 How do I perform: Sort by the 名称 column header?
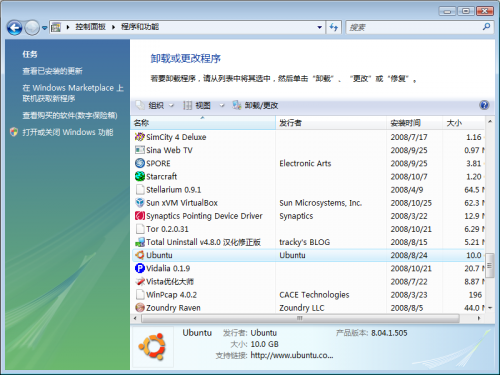tap(203, 123)
